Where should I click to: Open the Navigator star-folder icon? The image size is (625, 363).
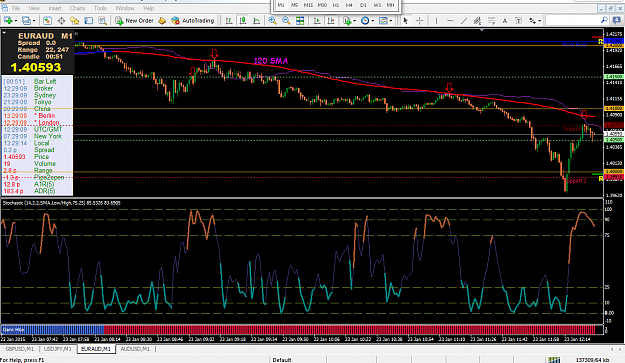pyautogui.click(x=75, y=21)
